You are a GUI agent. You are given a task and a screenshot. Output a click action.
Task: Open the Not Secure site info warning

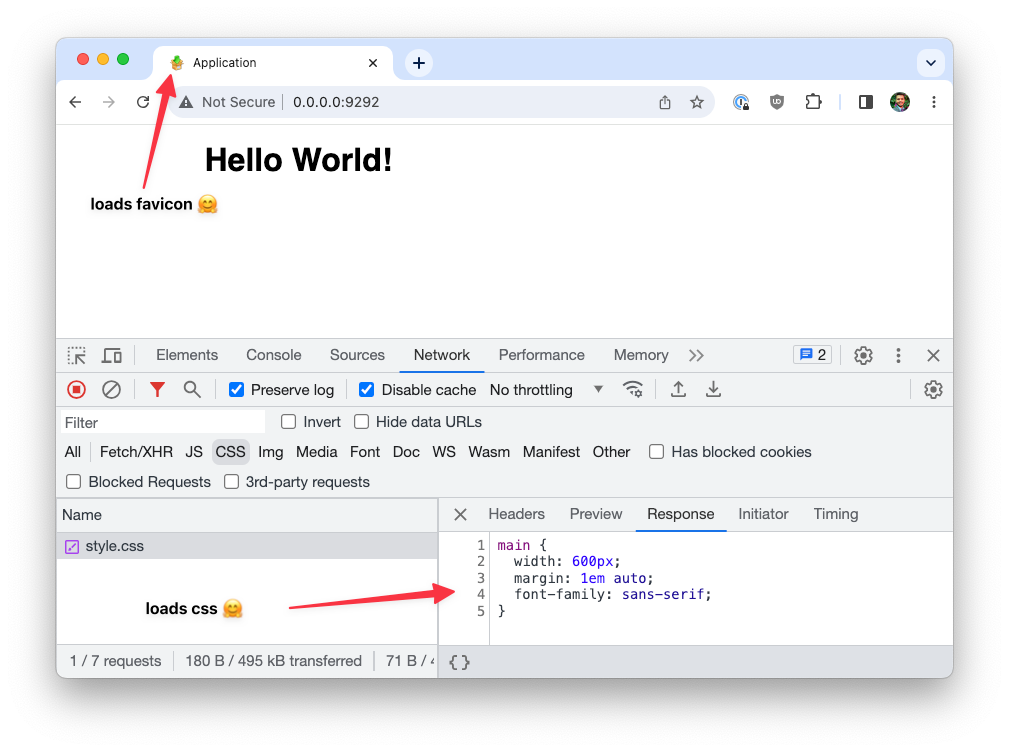coord(227,102)
